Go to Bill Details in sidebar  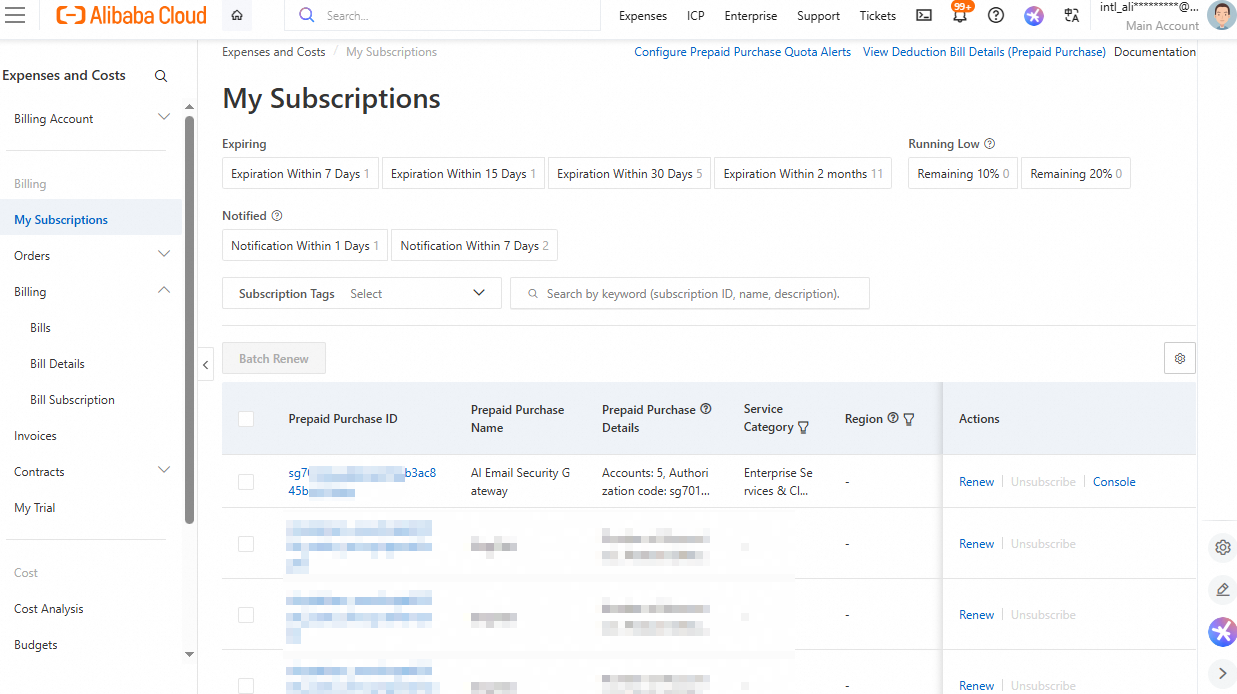click(57, 364)
